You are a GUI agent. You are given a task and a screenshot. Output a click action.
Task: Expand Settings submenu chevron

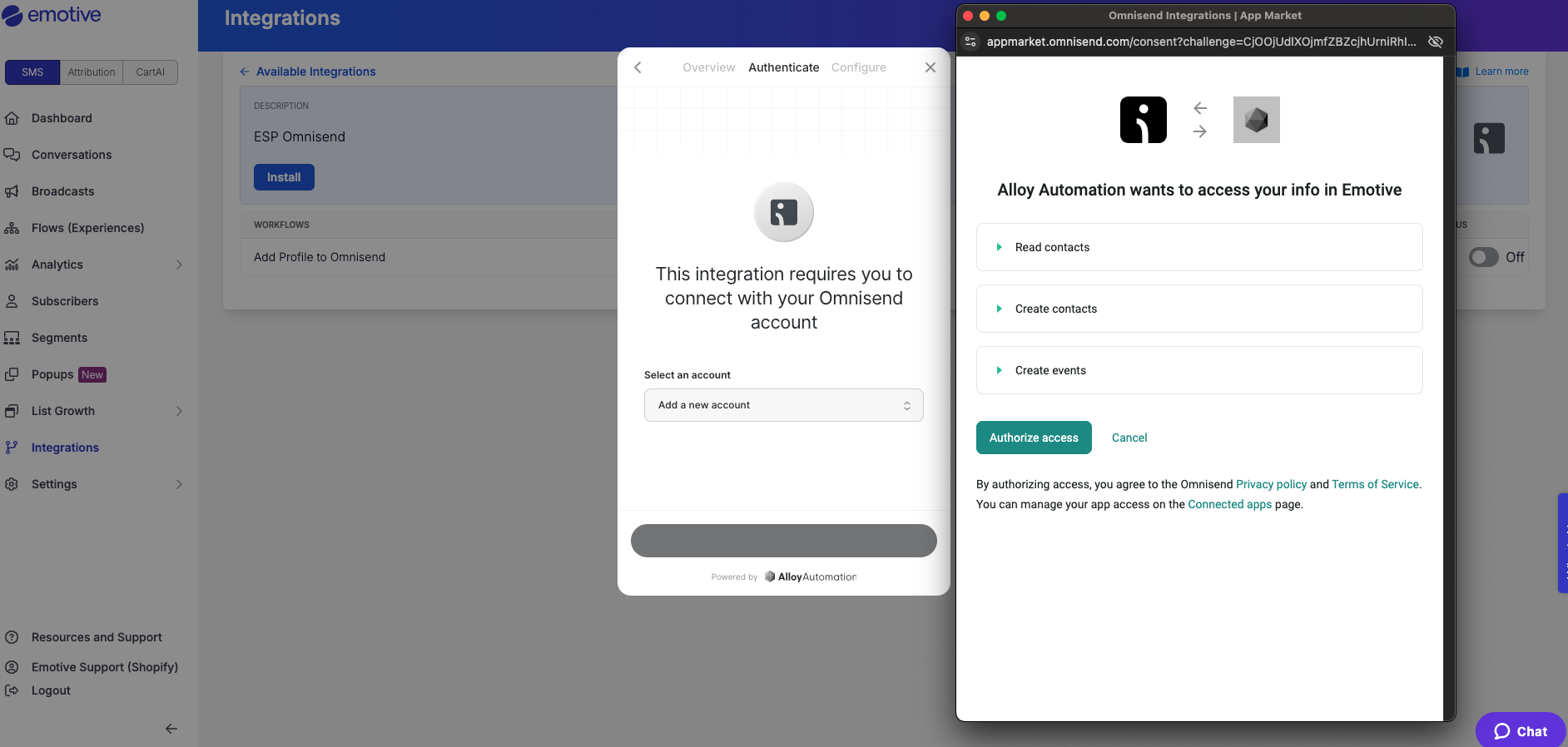pyautogui.click(x=179, y=484)
